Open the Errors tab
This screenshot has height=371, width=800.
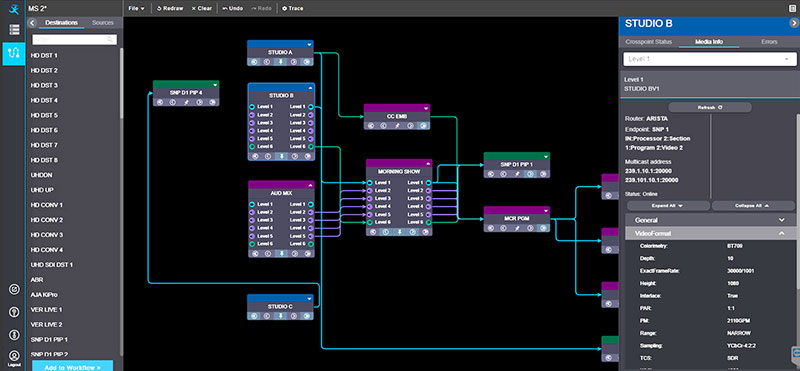(769, 42)
